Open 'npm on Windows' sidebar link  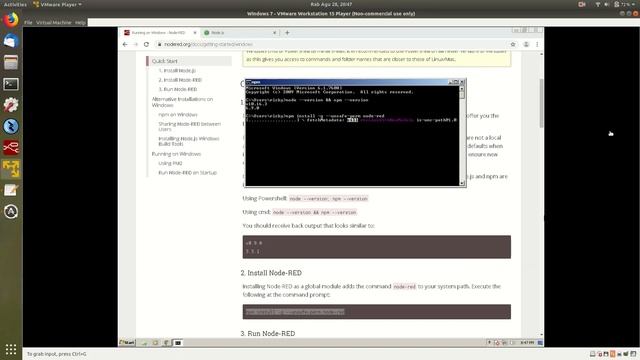pos(178,115)
